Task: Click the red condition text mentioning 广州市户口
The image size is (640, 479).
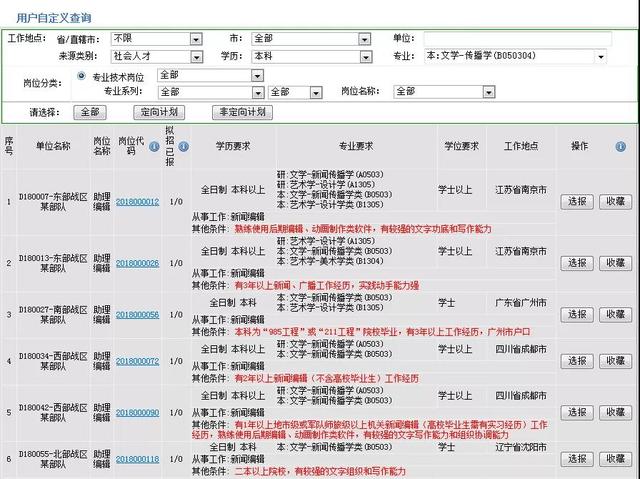Action: tap(382, 332)
